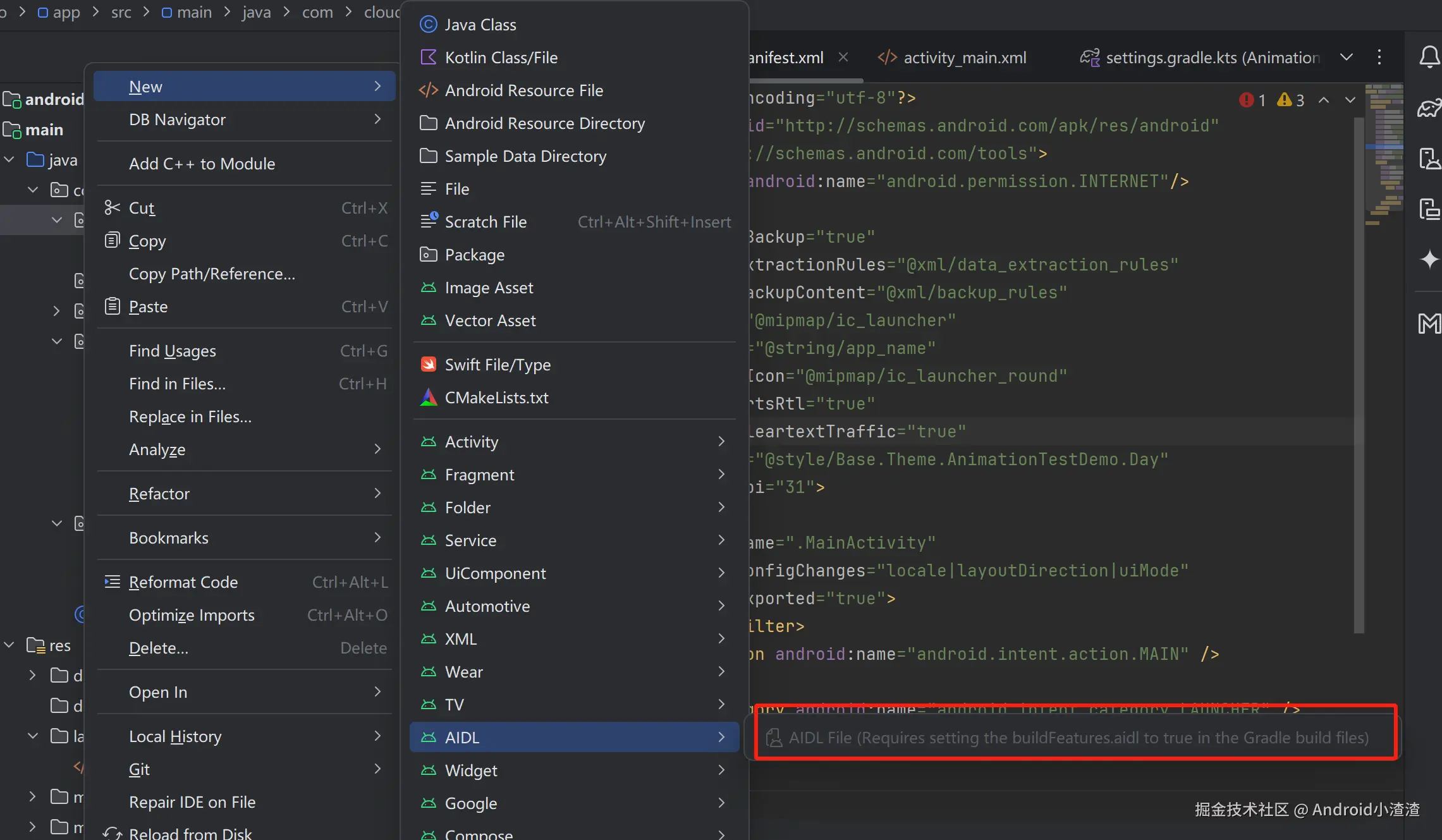Collapse the java folder in tree
This screenshot has height=840, width=1442.
9,160
